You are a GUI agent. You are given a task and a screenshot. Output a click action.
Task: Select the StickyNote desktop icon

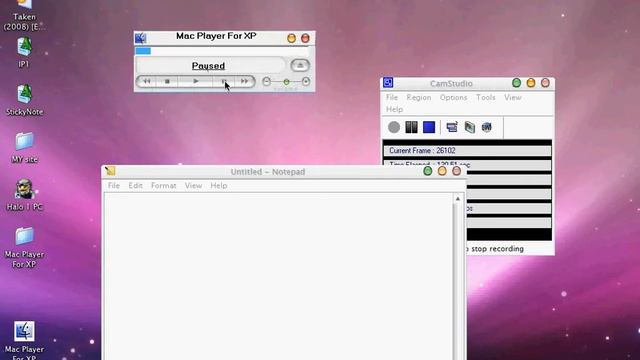(x=24, y=100)
